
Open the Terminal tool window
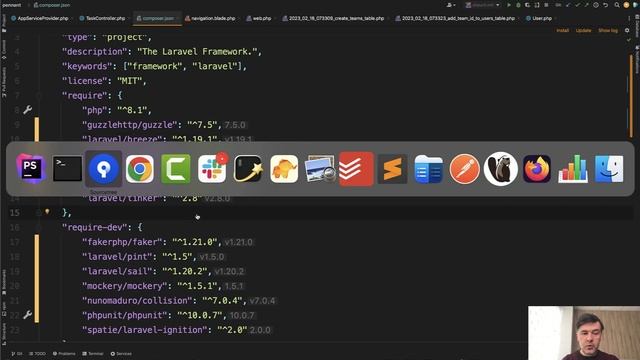93,353
